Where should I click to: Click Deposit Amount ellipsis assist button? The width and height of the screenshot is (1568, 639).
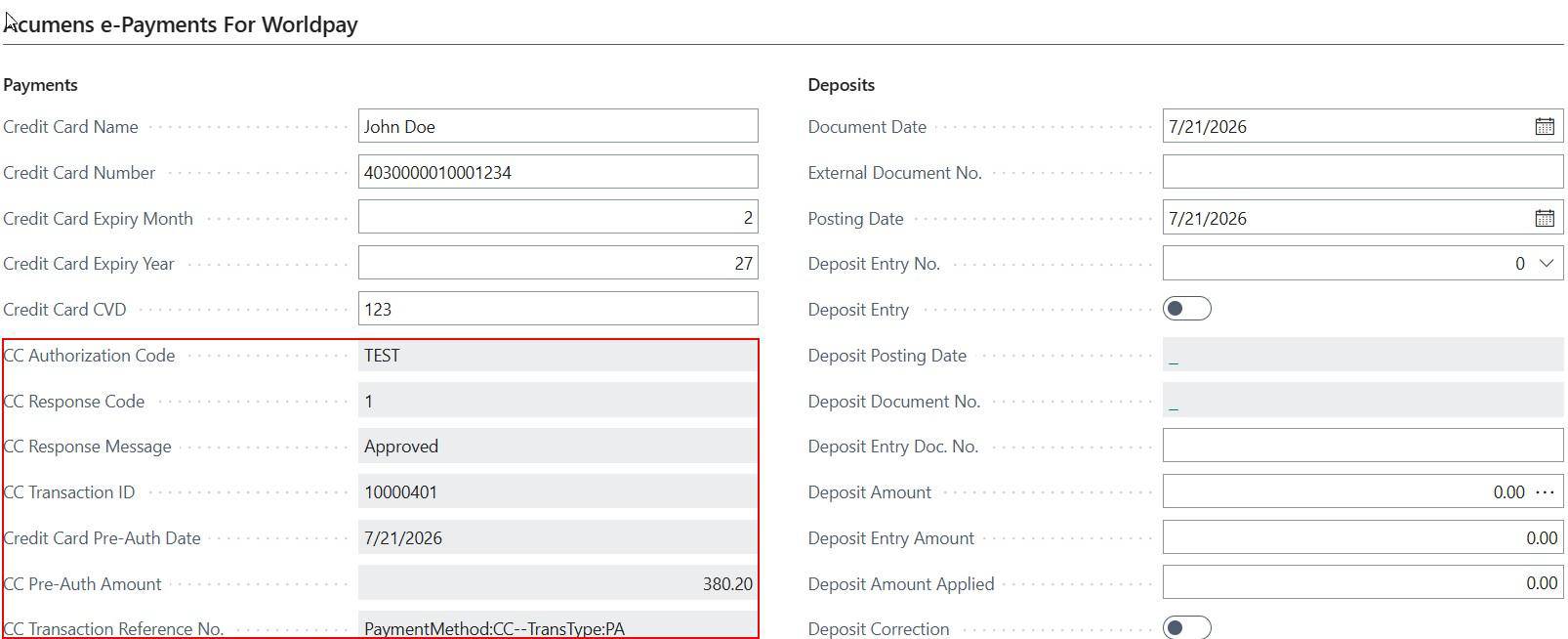(x=1545, y=491)
